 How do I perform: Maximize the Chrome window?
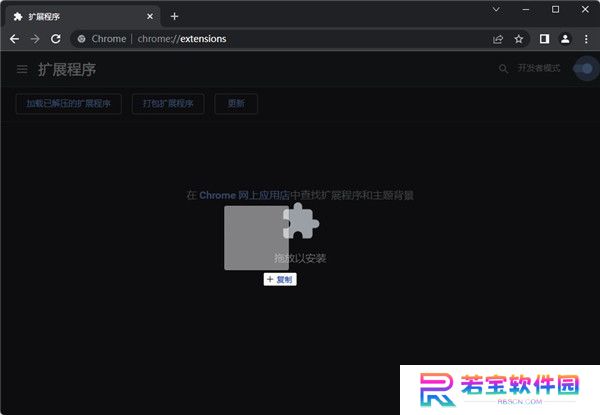(556, 10)
